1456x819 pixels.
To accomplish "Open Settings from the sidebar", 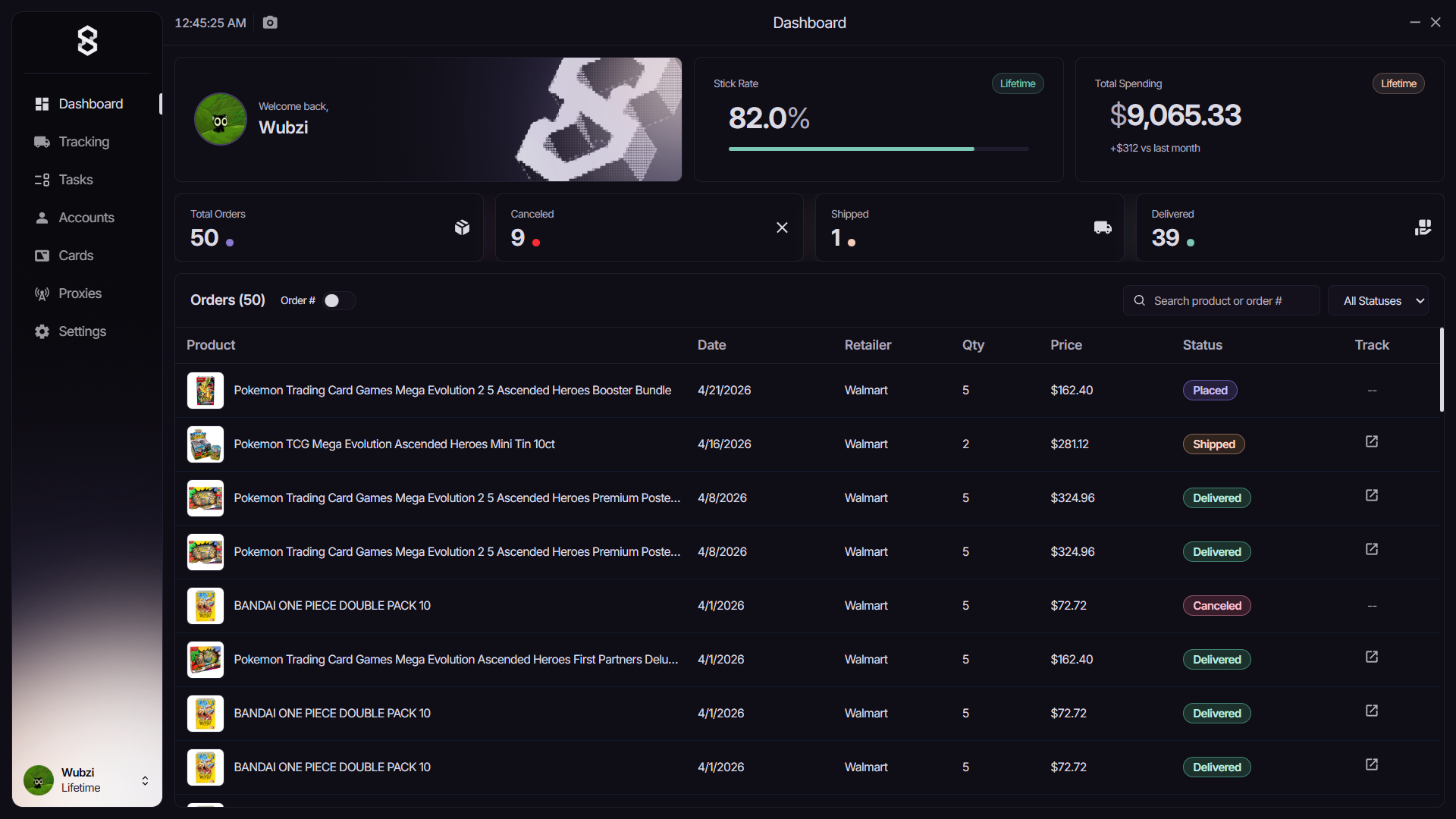I will 87,331.
